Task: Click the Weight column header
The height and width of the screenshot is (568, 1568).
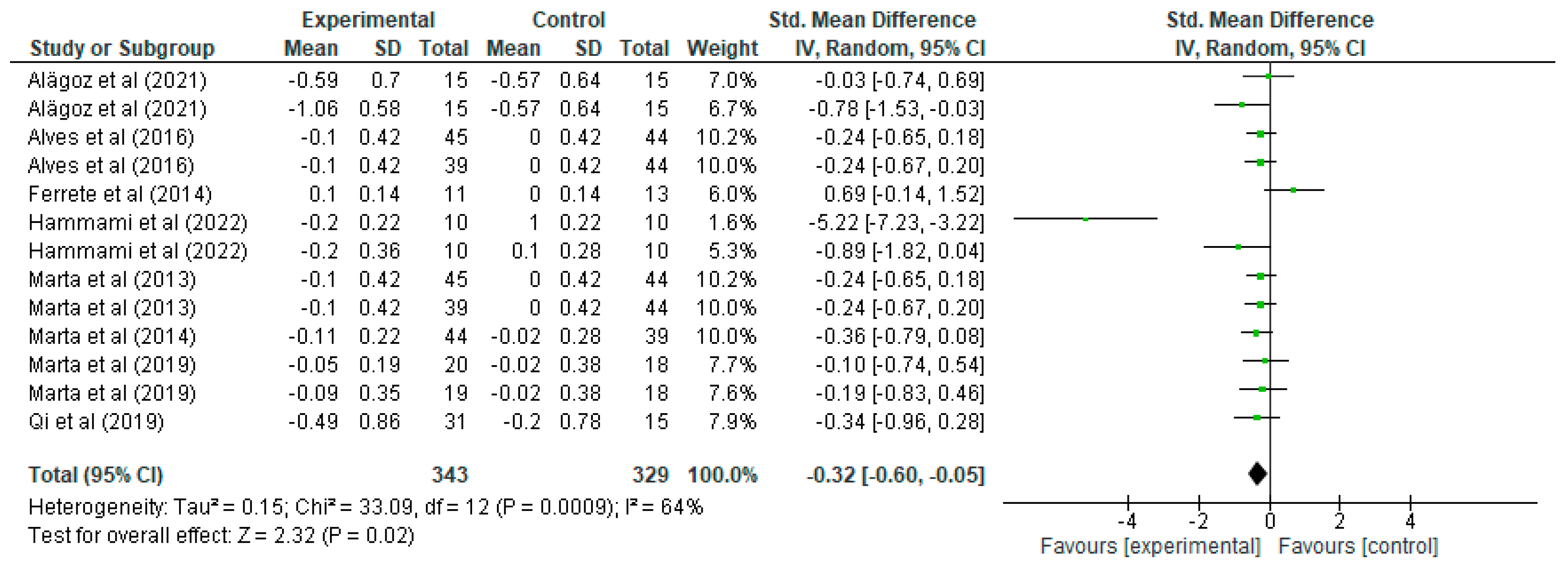Action: [722, 48]
